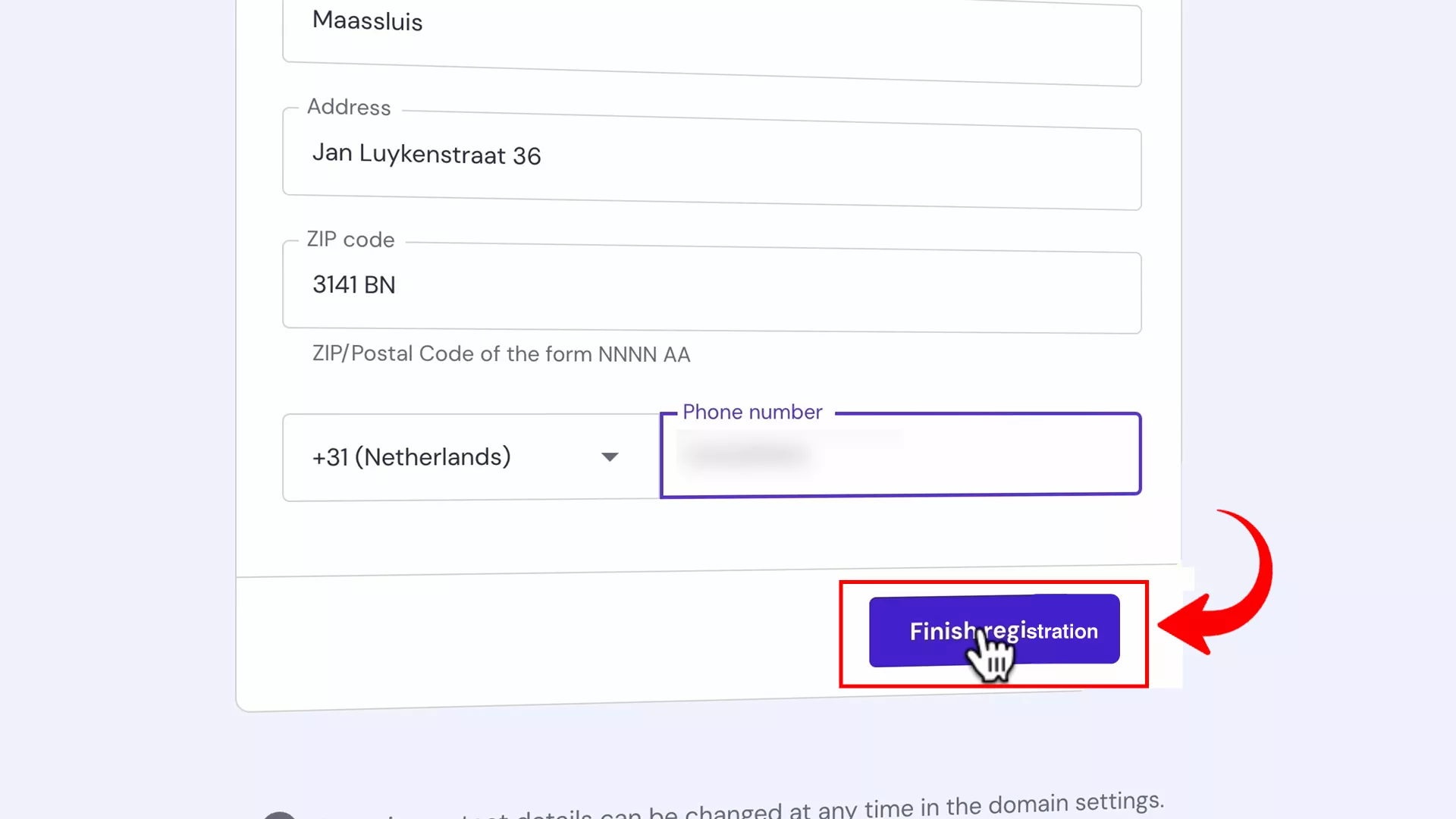Focus the Phone number input field

900,455
